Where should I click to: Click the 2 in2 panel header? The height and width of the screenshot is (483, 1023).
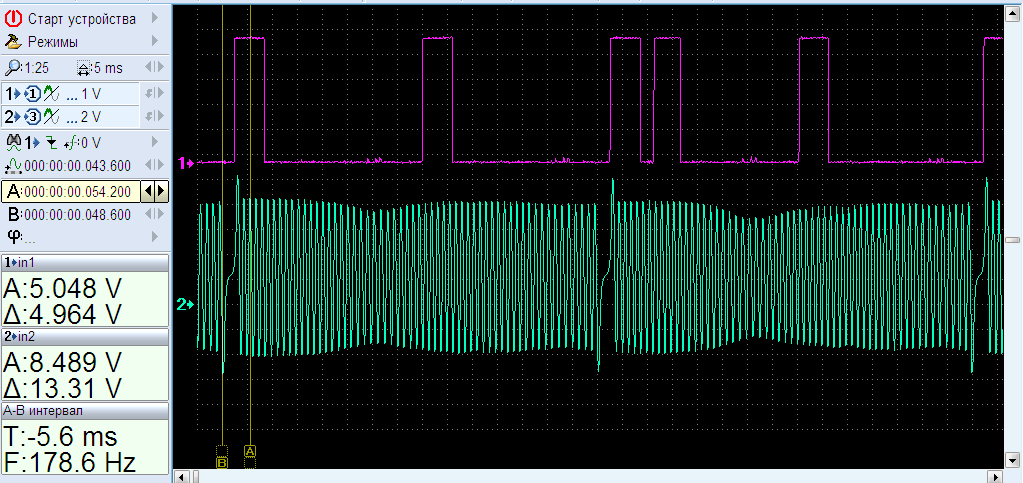85,336
